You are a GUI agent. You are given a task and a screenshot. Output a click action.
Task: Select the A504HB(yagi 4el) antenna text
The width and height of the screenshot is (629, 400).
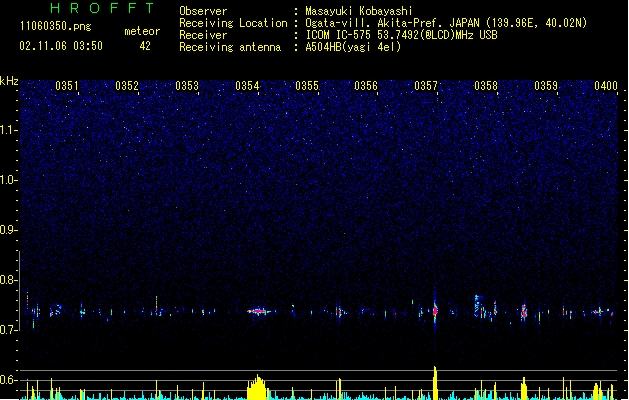(353, 47)
